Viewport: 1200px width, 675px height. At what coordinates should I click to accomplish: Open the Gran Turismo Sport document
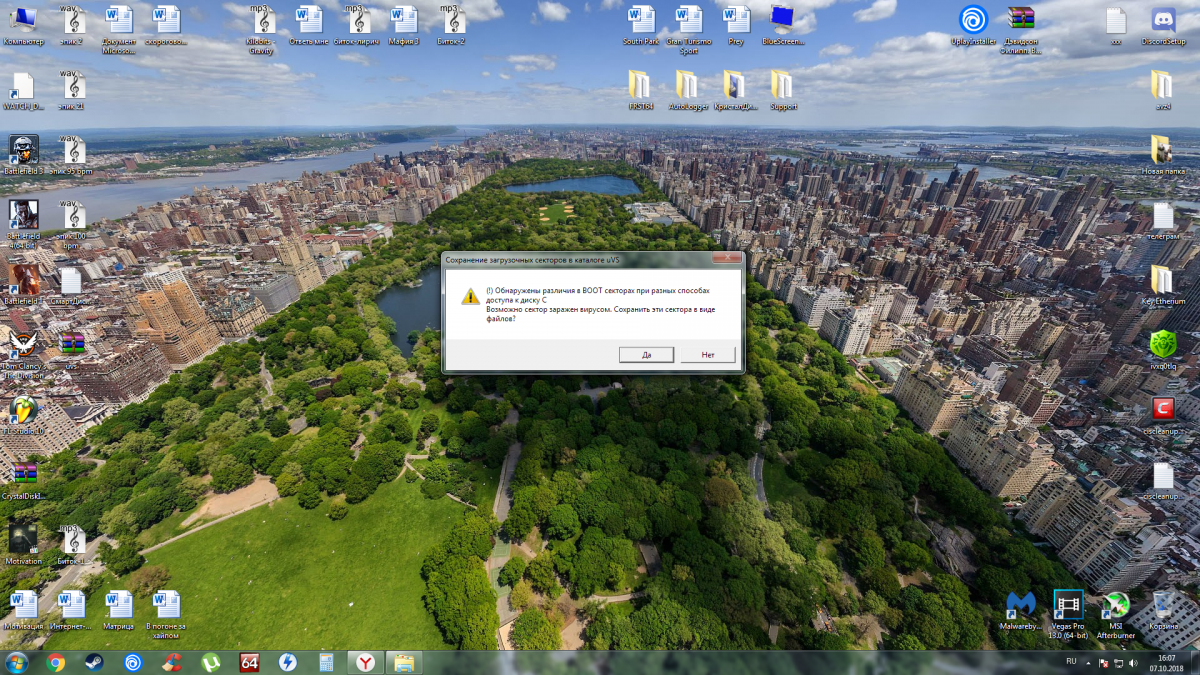click(688, 28)
